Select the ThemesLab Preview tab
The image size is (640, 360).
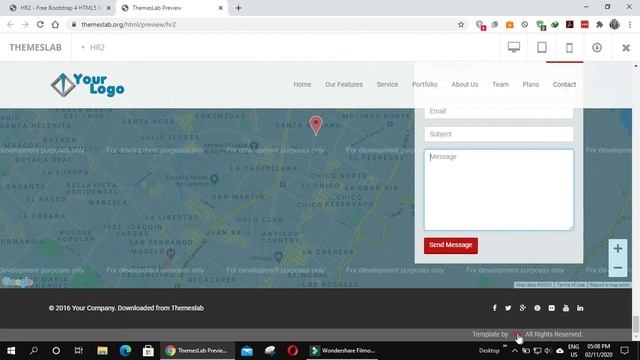click(x=172, y=8)
